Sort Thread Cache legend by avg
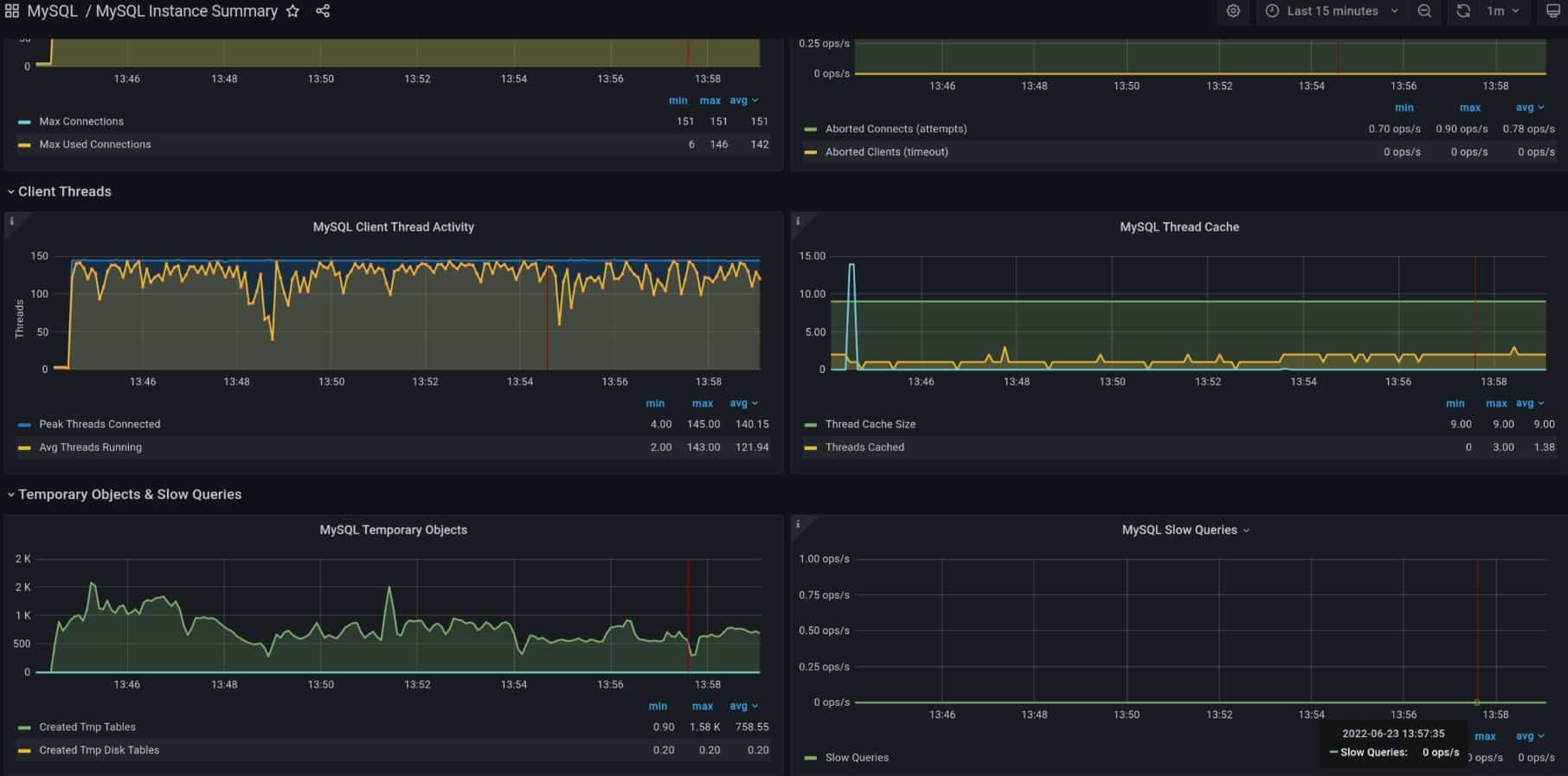The width and height of the screenshot is (1568, 776). coord(1530,403)
